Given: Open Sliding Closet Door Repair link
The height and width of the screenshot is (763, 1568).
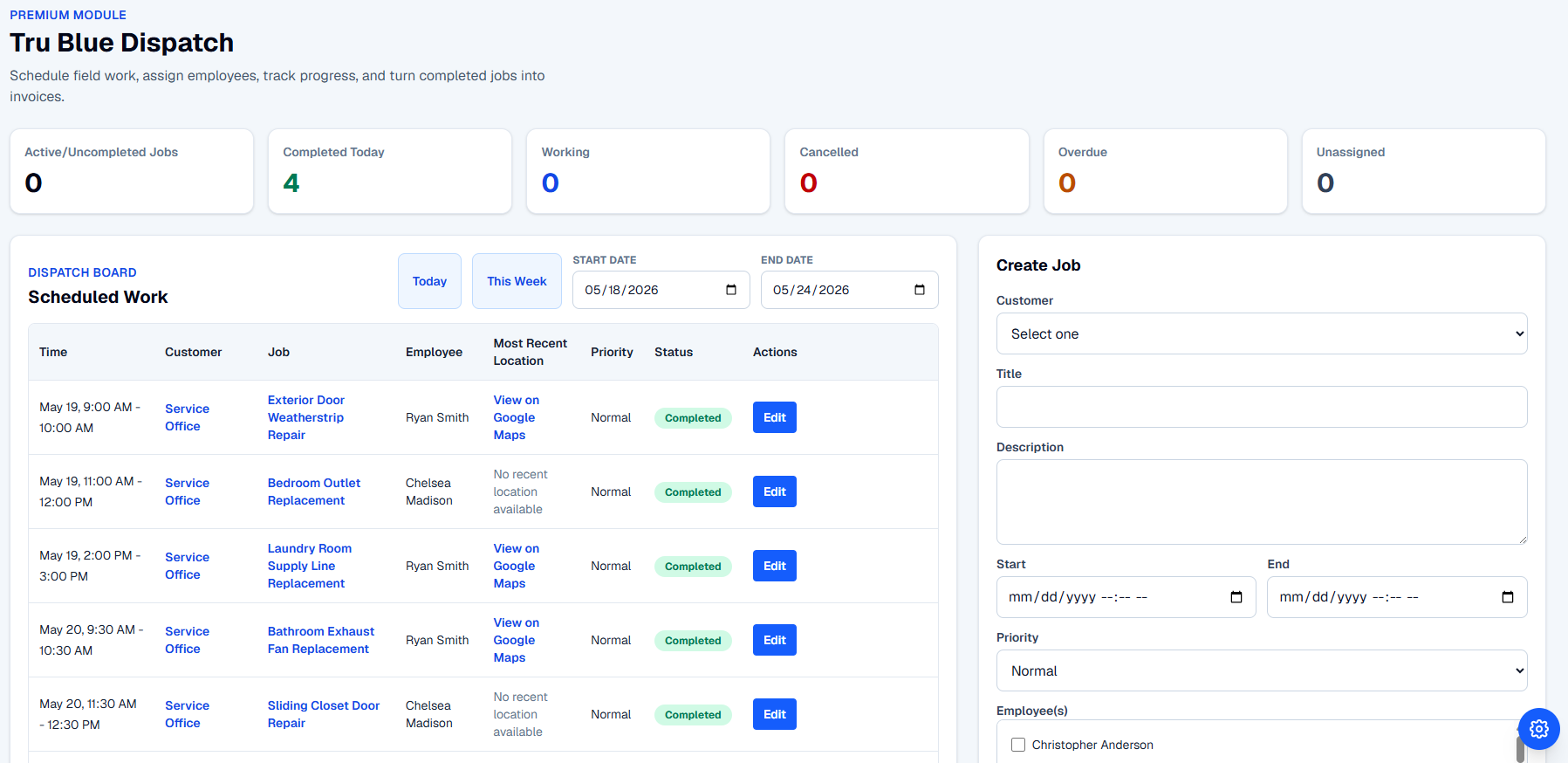Looking at the screenshot, I should tap(324, 714).
